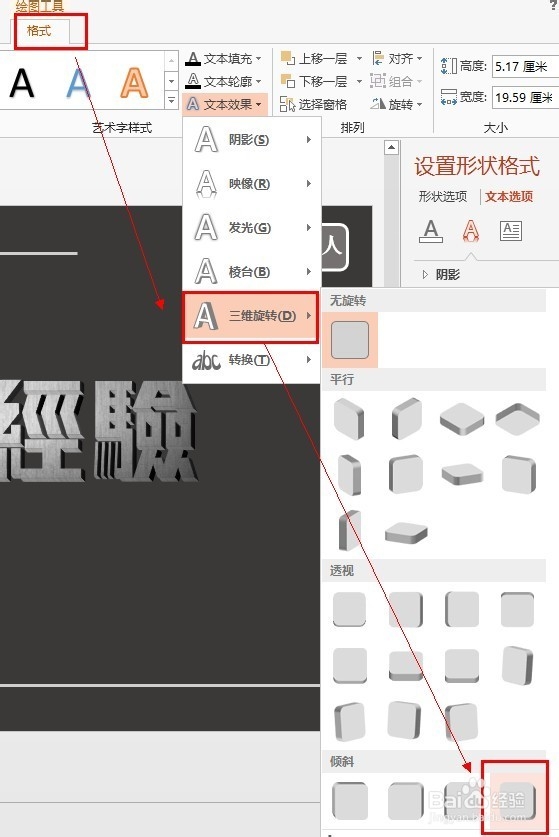Viewport: 559px width, 837px height.
Task: Switch to 文本选项 tab
Action: click(509, 196)
